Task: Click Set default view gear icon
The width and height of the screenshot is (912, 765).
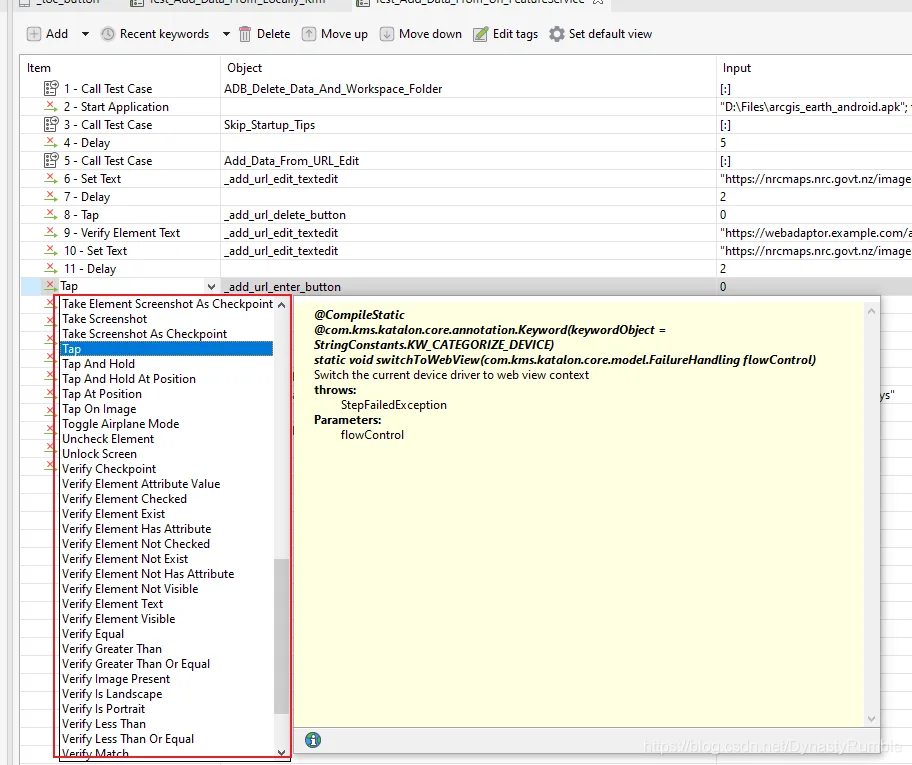Action: [x=557, y=34]
